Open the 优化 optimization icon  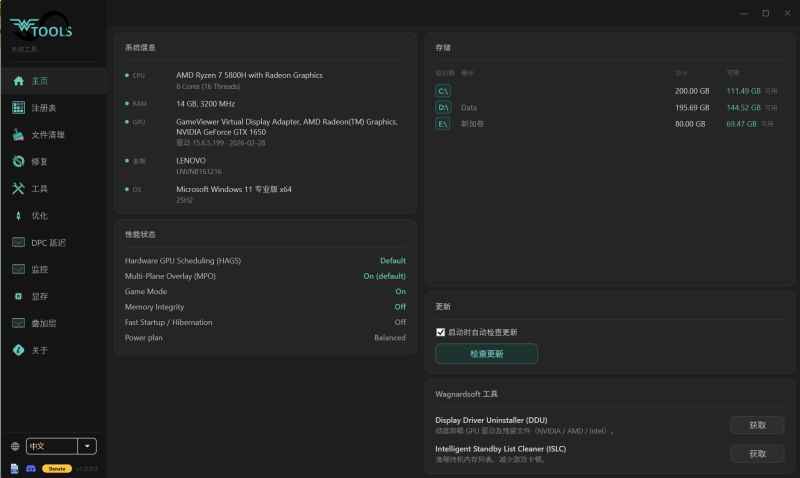[x=18, y=216]
